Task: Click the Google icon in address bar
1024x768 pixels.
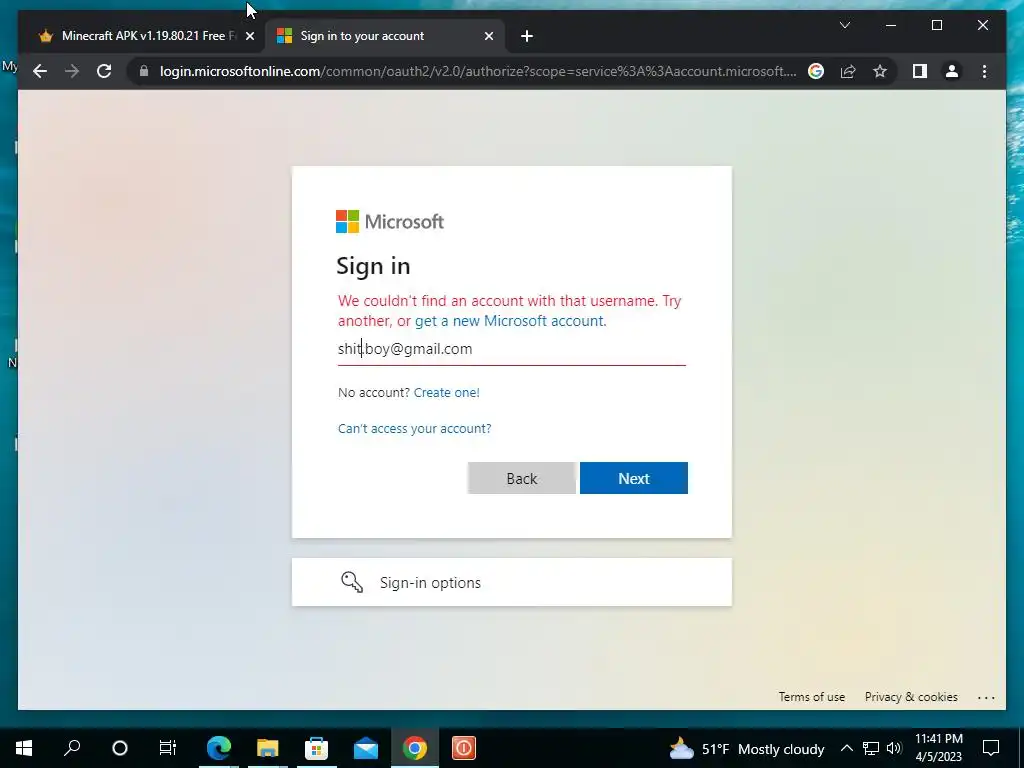Action: (x=816, y=71)
